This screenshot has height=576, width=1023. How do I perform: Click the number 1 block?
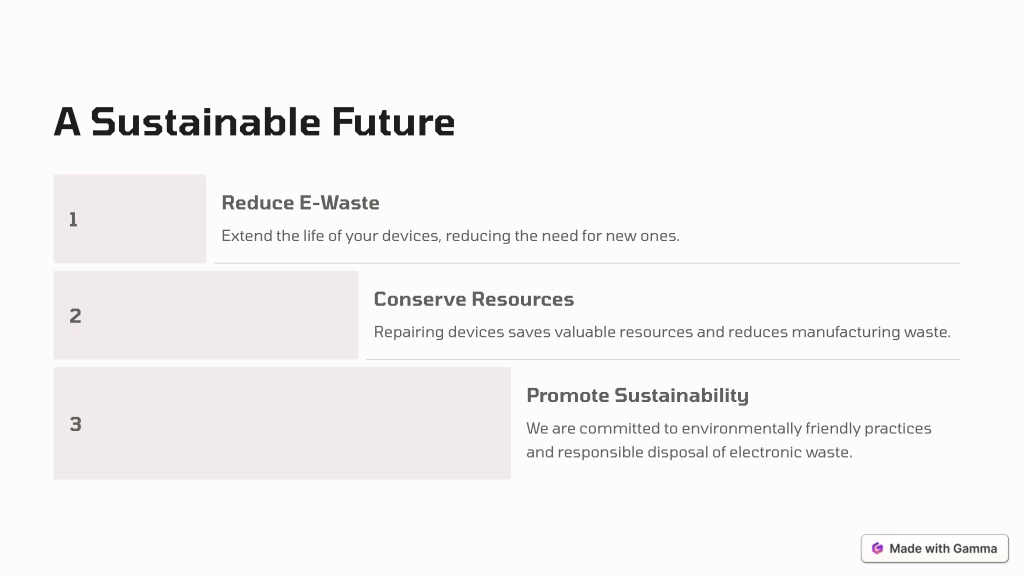coord(130,219)
